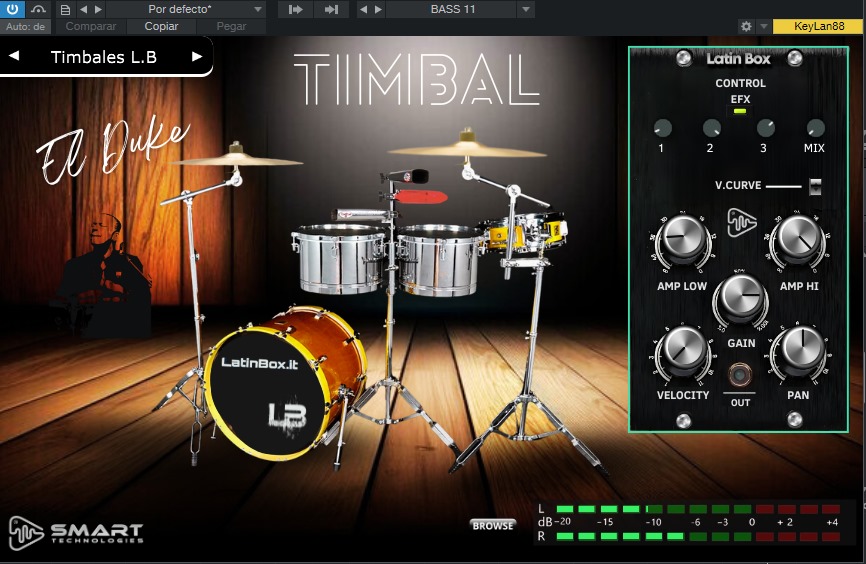
Task: Click the Smart Technologies logo at bottom left
Action: pyautogui.click(x=76, y=533)
